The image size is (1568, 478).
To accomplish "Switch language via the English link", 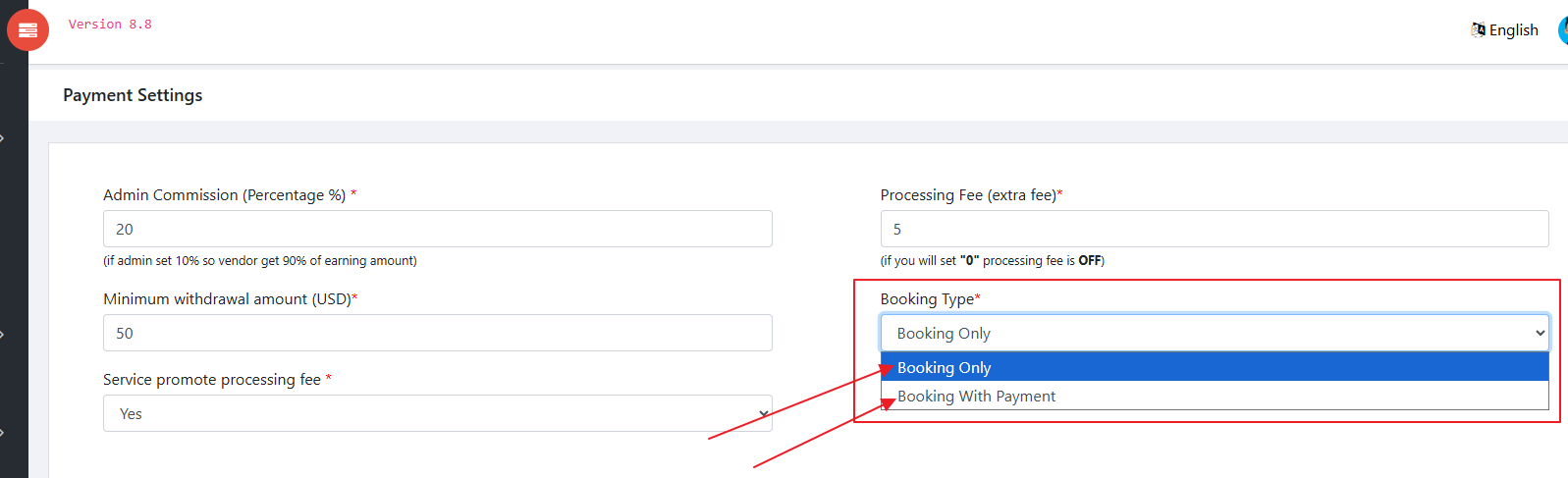I will tap(1513, 30).
